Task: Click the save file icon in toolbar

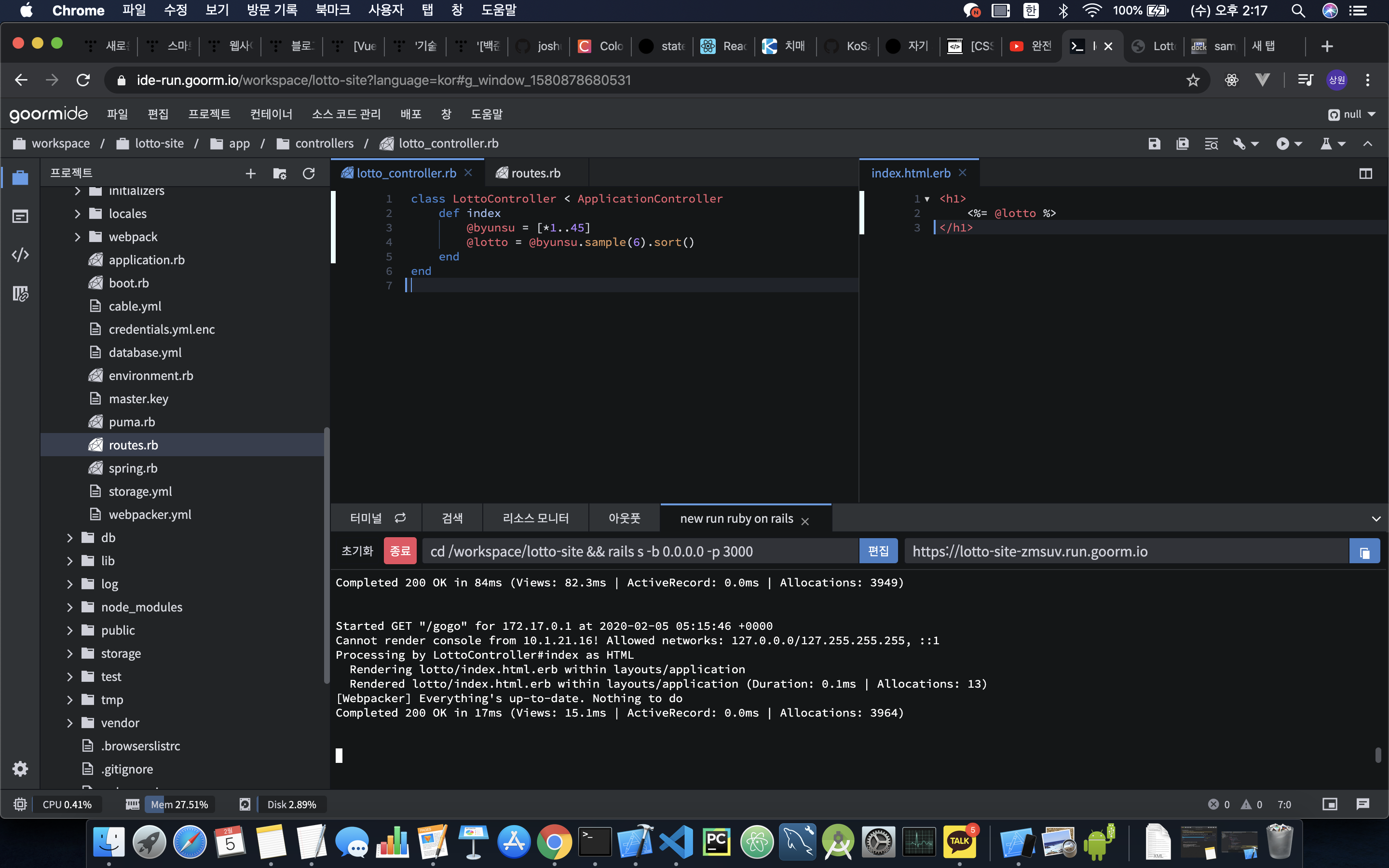Action: tap(1154, 144)
